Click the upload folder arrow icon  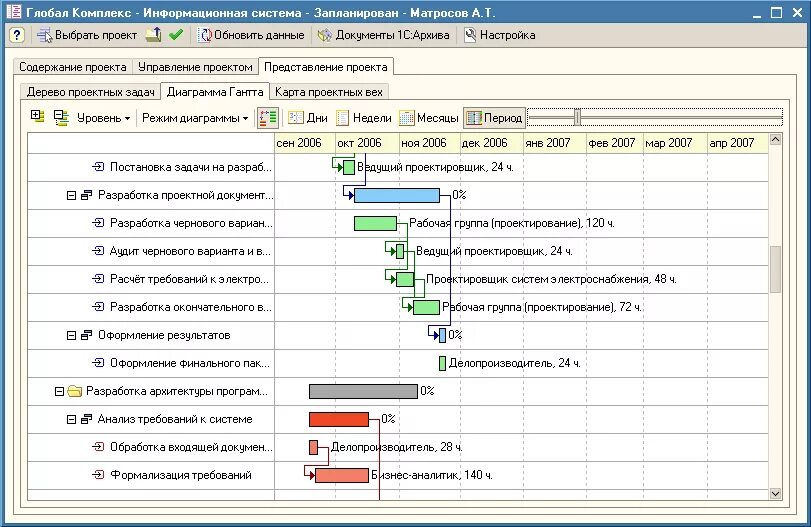click(153, 35)
